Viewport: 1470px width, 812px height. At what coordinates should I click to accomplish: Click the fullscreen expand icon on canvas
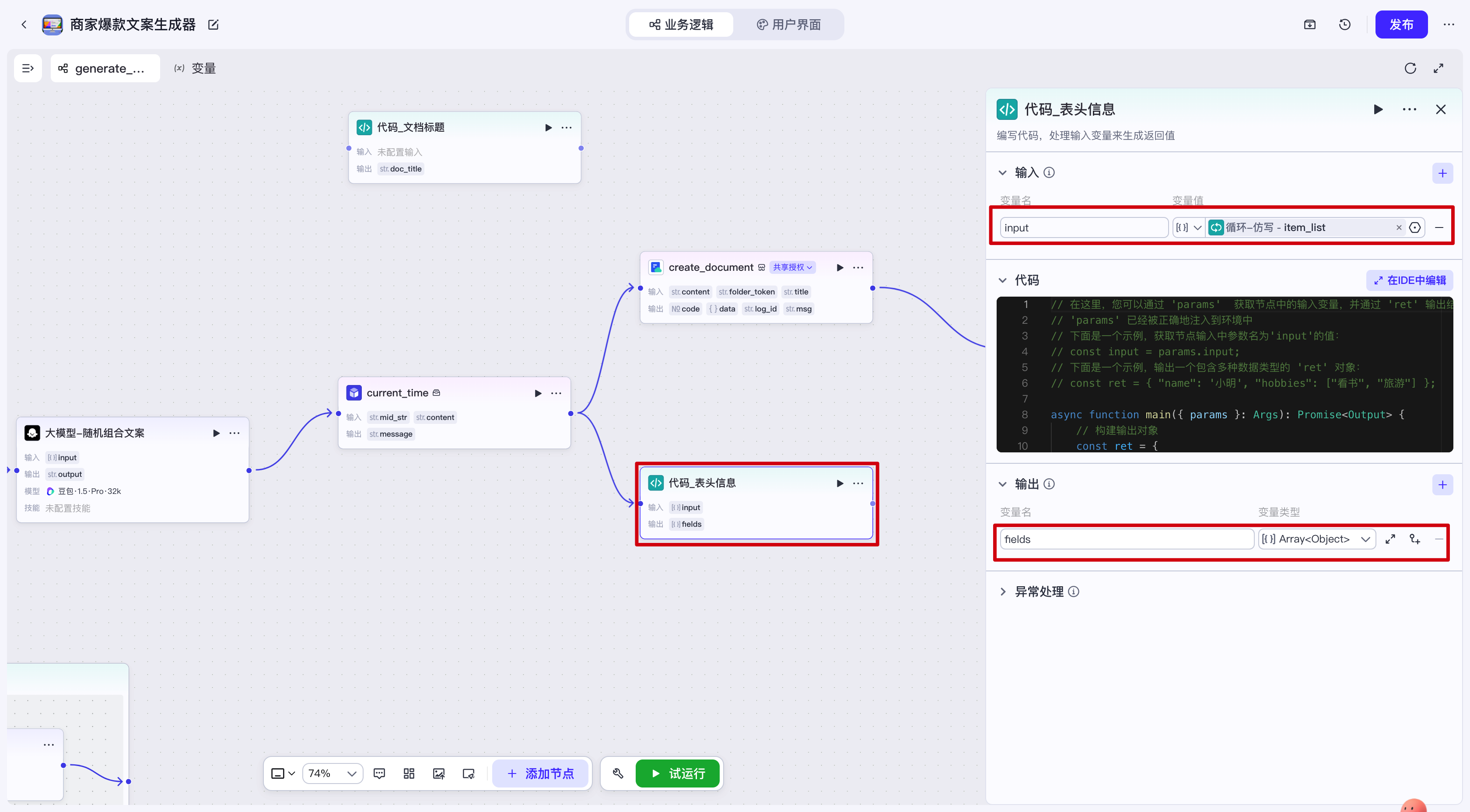pos(1438,69)
